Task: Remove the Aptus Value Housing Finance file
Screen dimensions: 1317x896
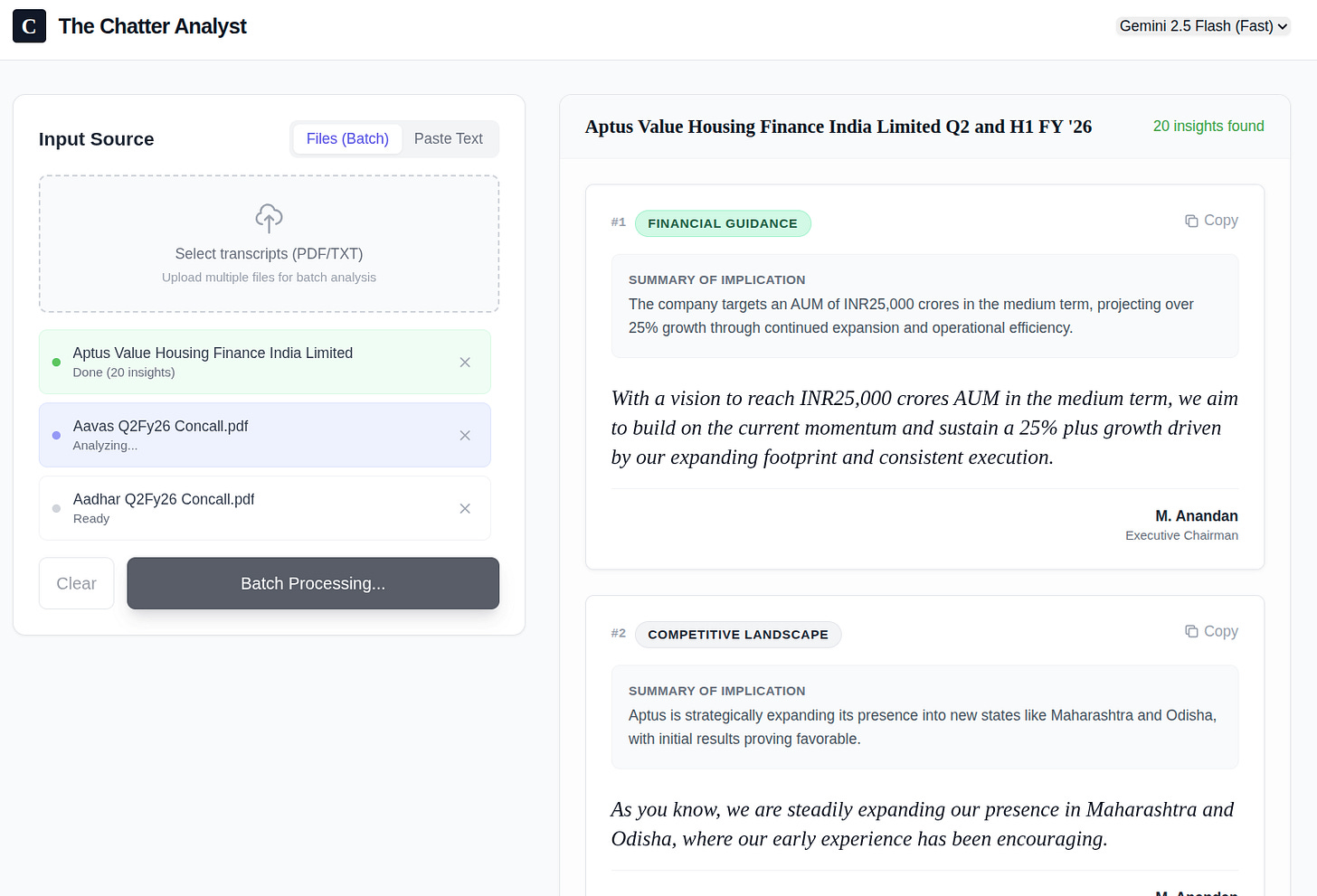Action: (465, 363)
